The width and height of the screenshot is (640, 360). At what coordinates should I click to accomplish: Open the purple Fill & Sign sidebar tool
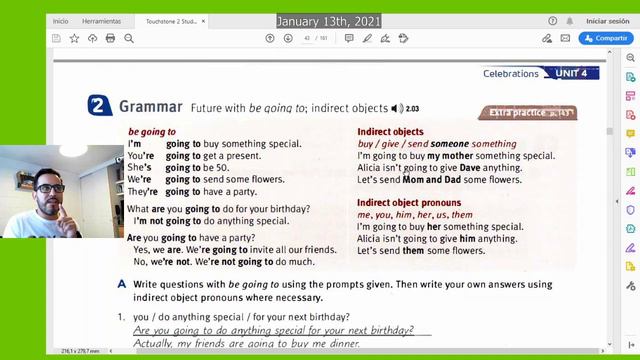click(x=631, y=248)
